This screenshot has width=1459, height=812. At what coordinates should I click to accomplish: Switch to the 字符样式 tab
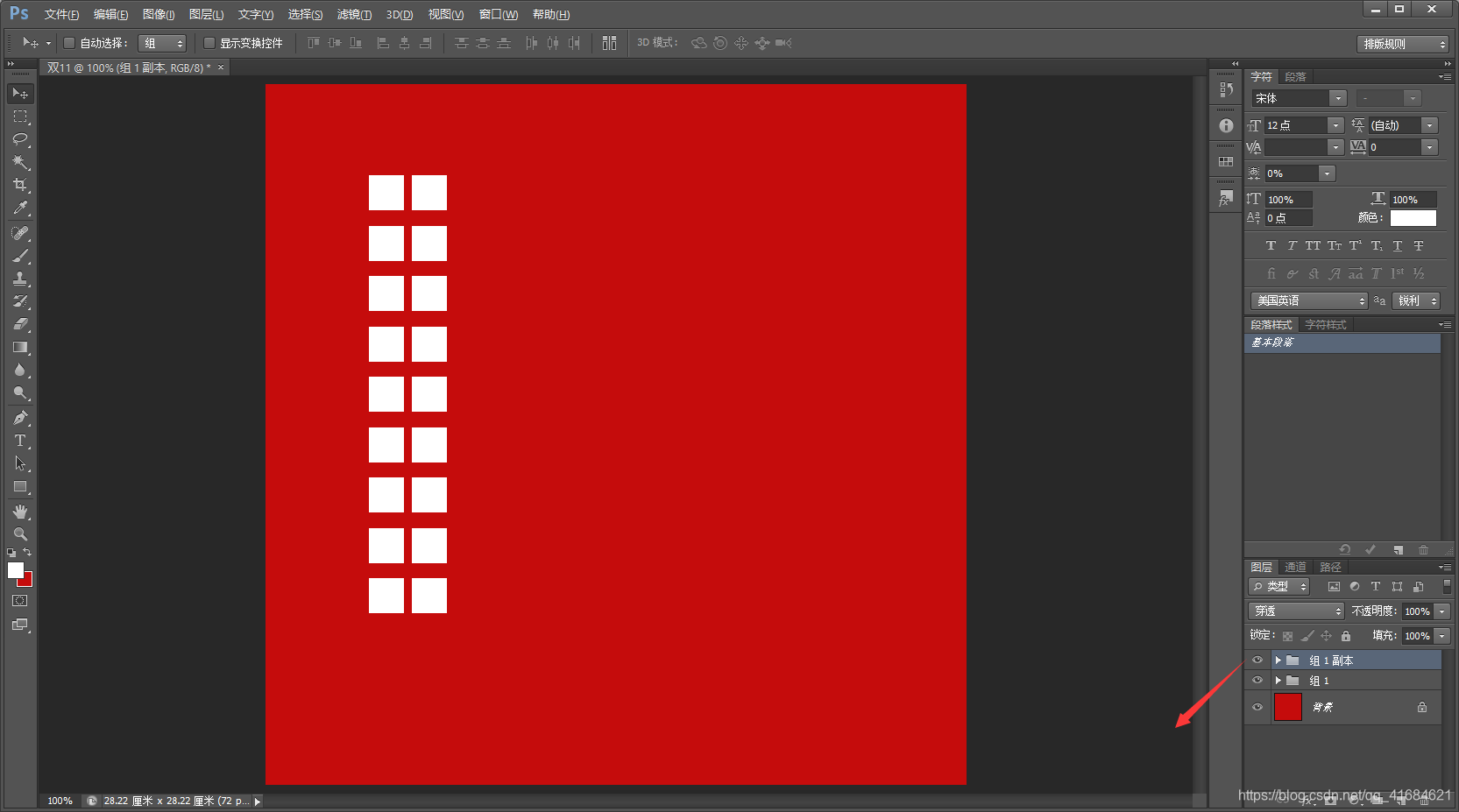[x=1326, y=325]
